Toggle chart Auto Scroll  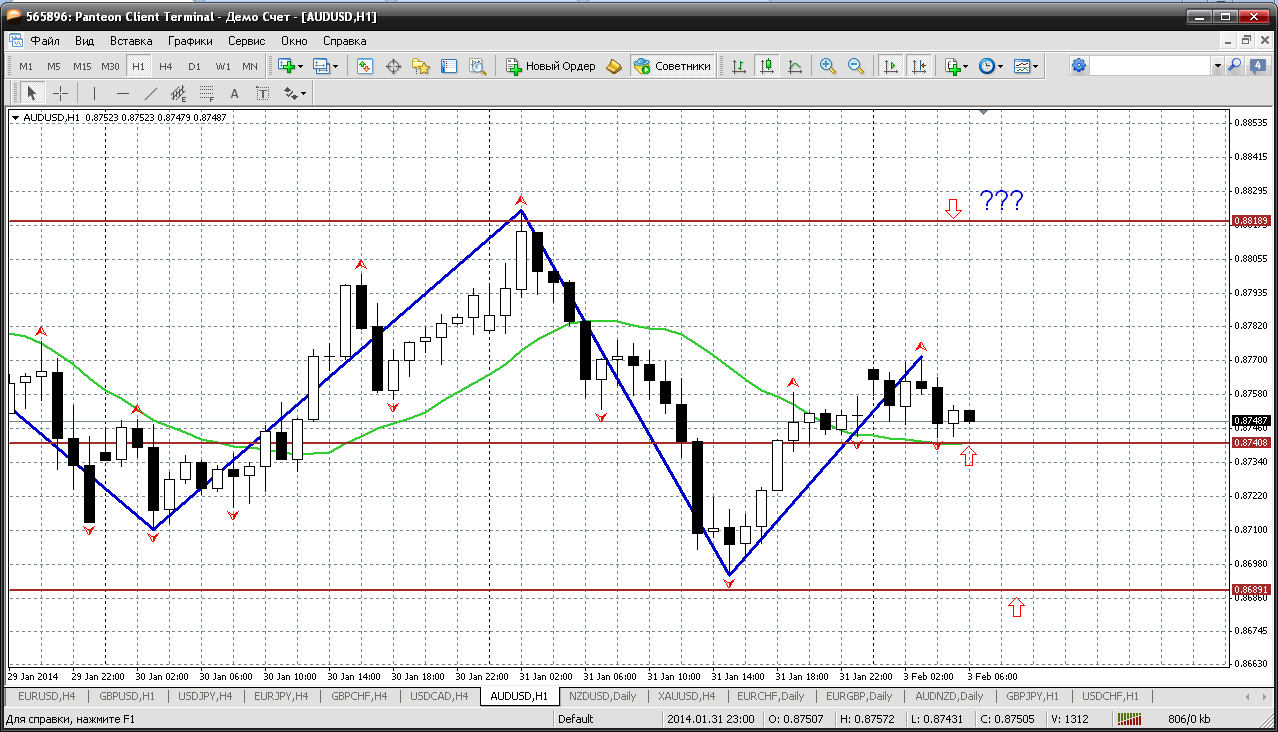[x=890, y=66]
